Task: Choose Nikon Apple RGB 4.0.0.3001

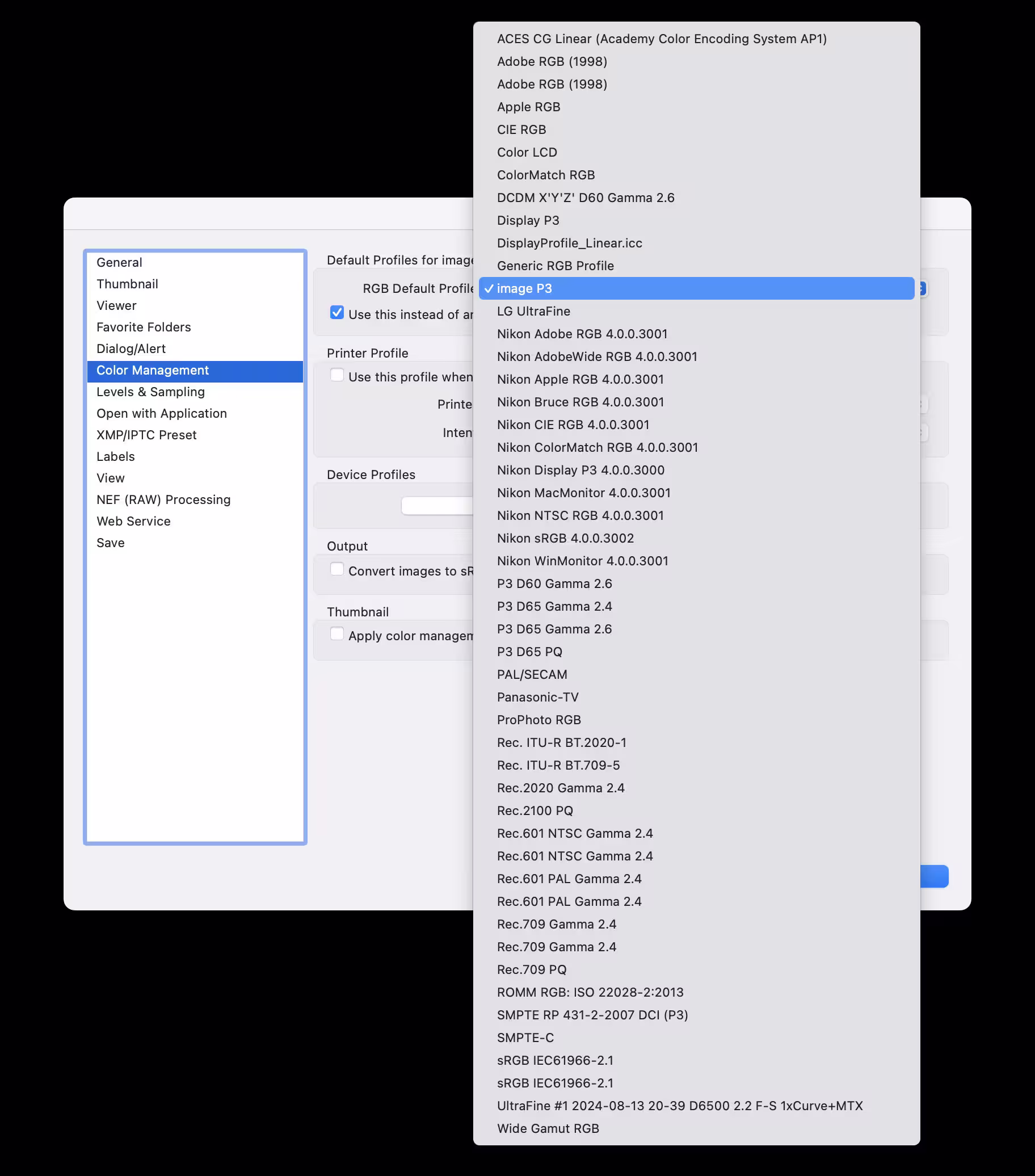Action: (696, 380)
